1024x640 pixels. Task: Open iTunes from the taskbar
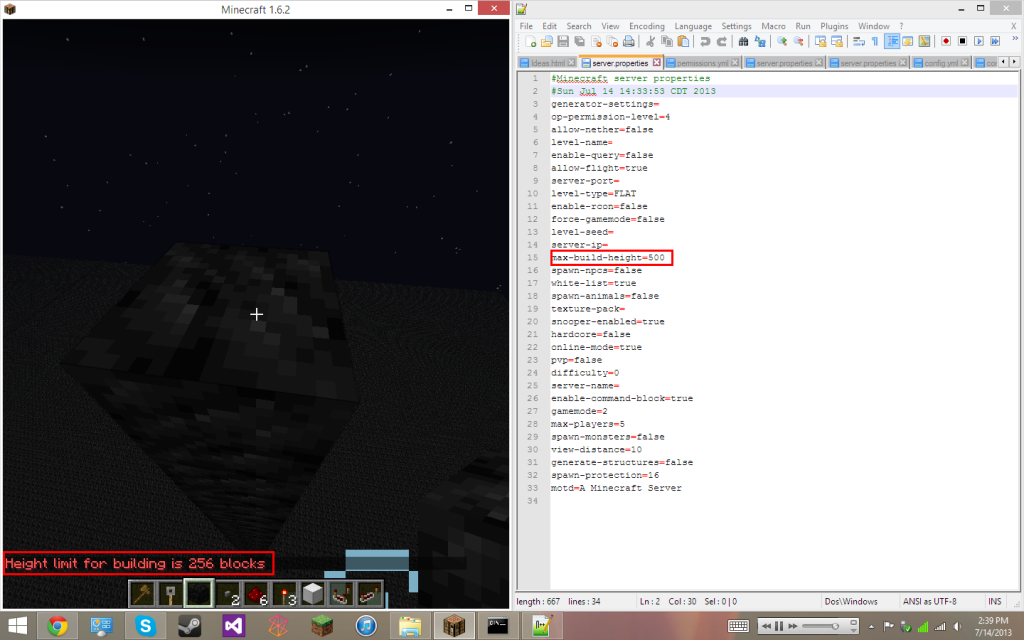pos(366,626)
